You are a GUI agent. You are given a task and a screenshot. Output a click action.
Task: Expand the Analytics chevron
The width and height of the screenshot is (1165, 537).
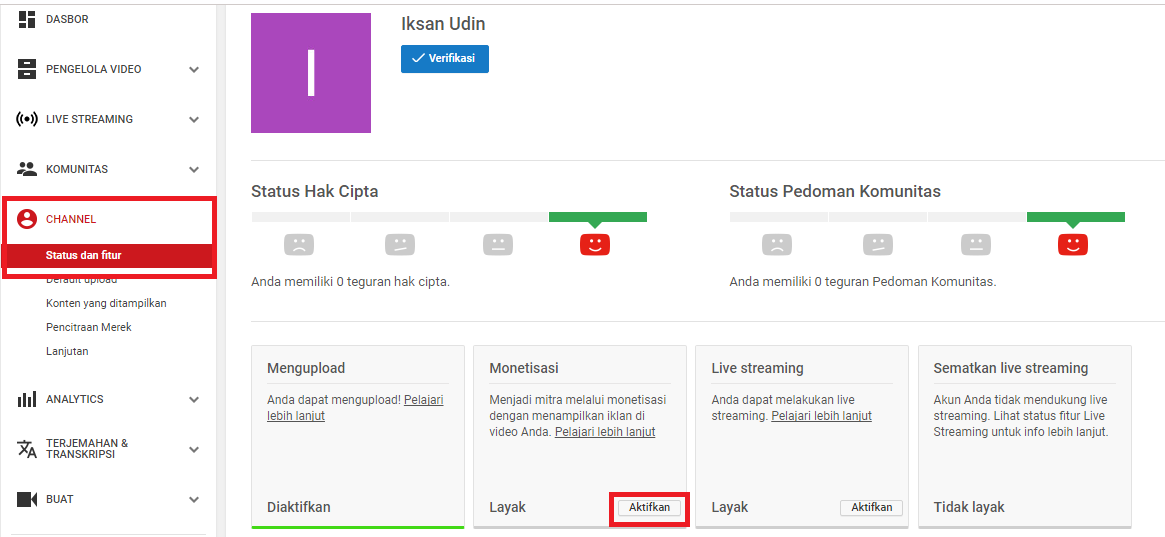point(194,400)
